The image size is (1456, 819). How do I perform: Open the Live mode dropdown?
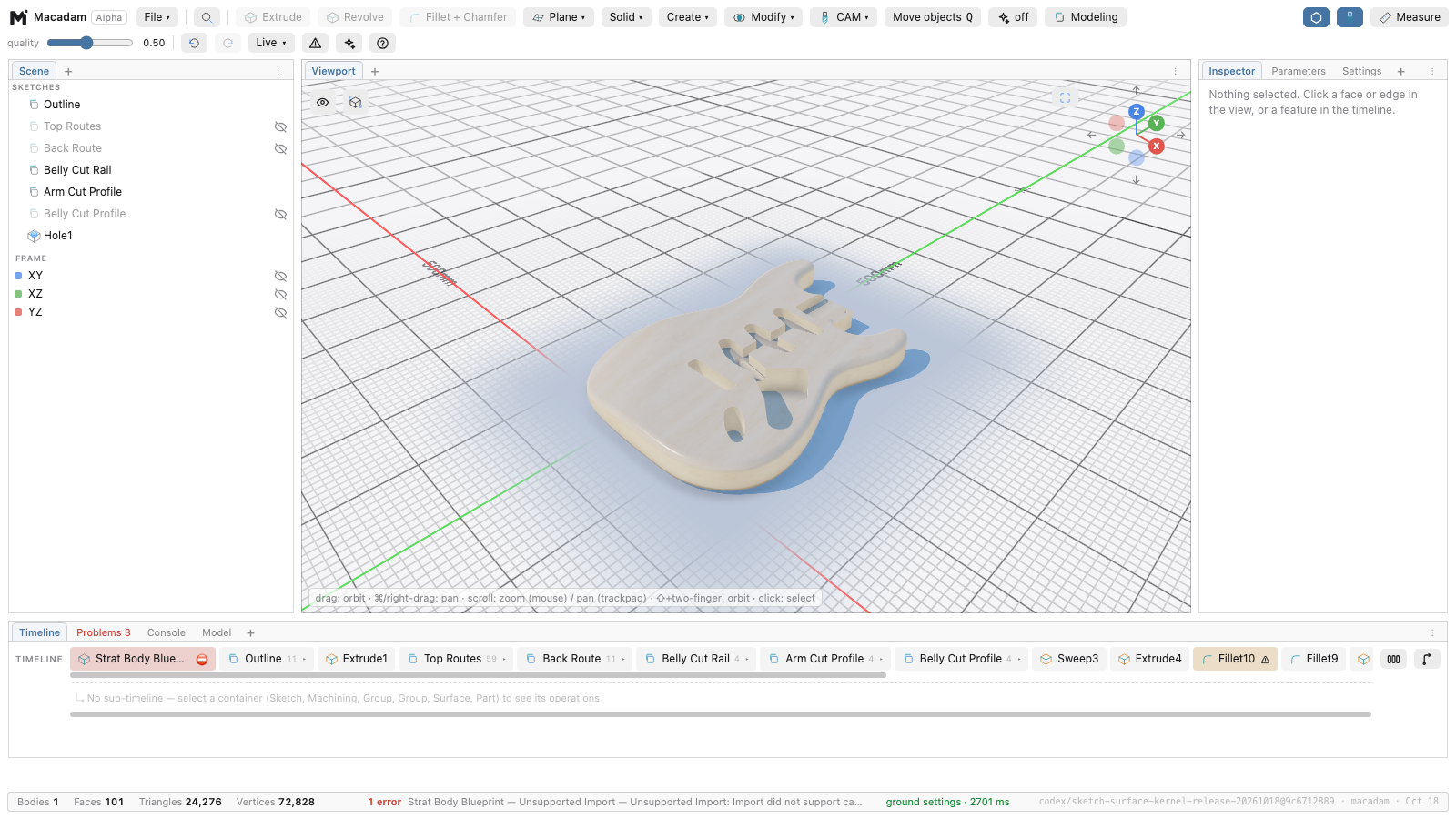271,43
